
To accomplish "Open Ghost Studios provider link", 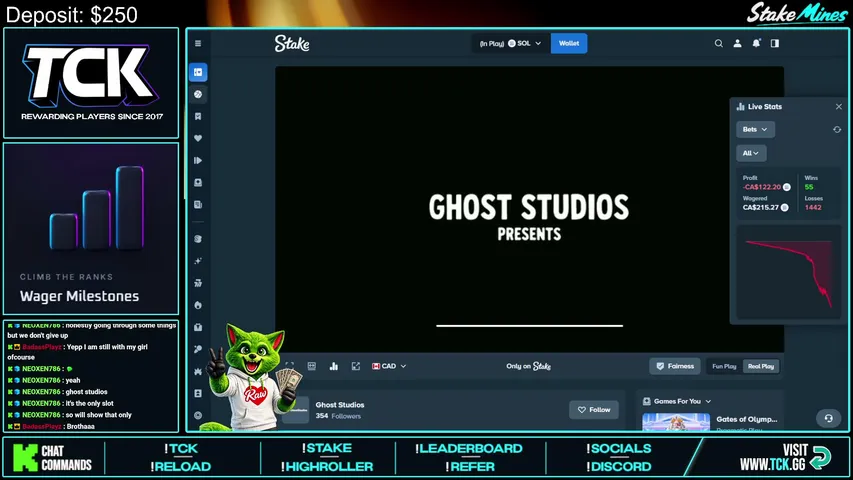I will 339,405.
